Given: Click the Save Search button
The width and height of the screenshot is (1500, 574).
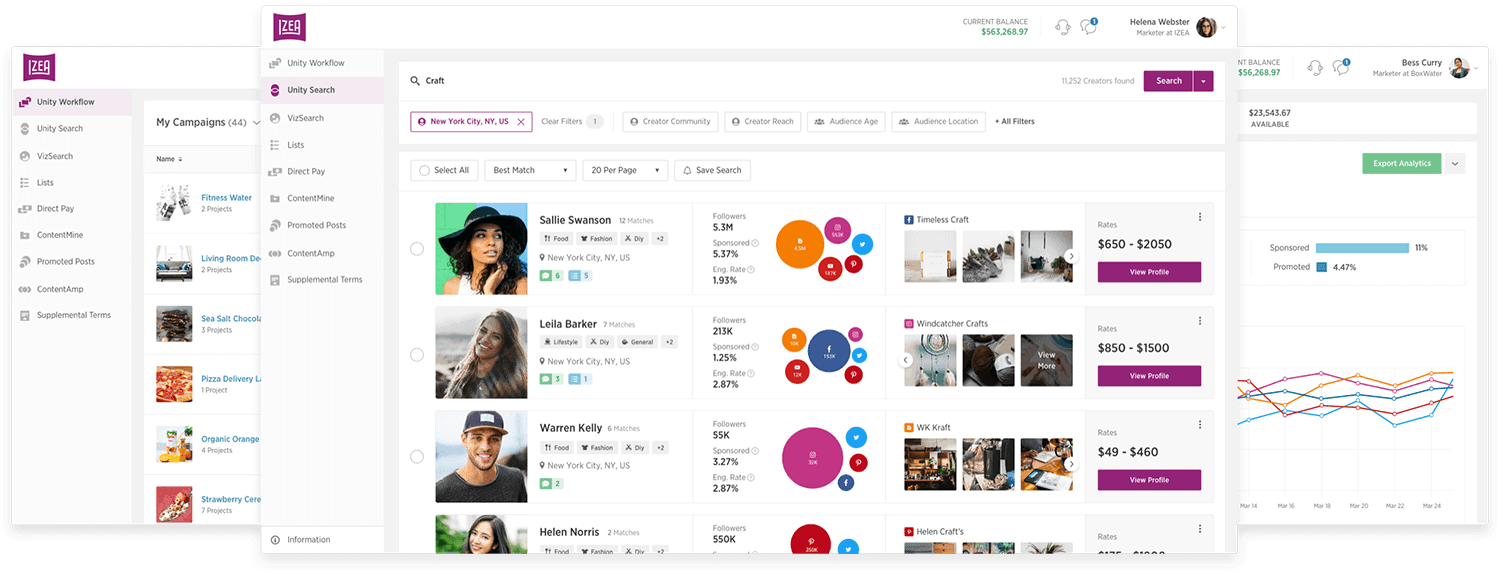Looking at the screenshot, I should point(712,171).
